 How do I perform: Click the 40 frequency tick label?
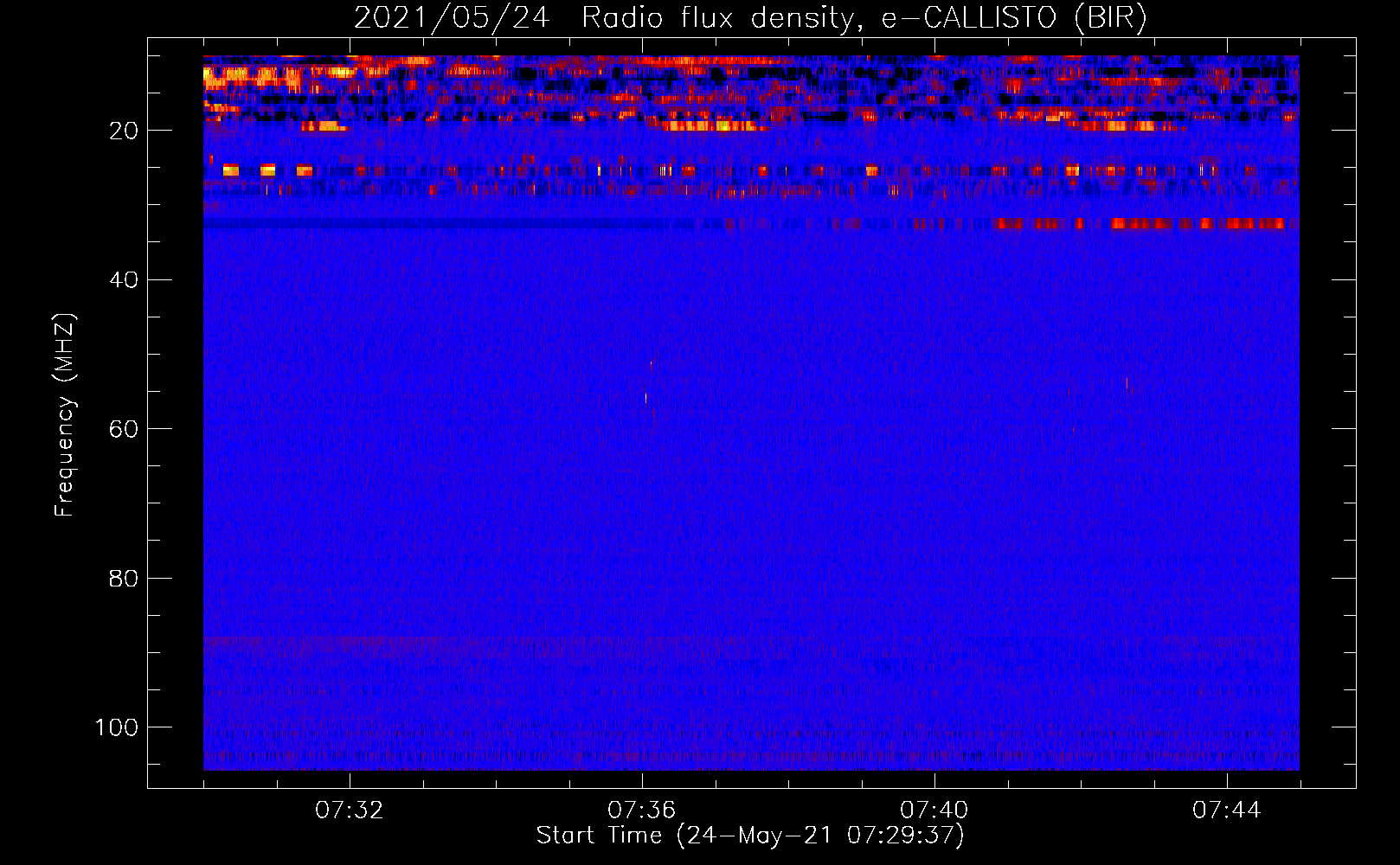coord(124,279)
